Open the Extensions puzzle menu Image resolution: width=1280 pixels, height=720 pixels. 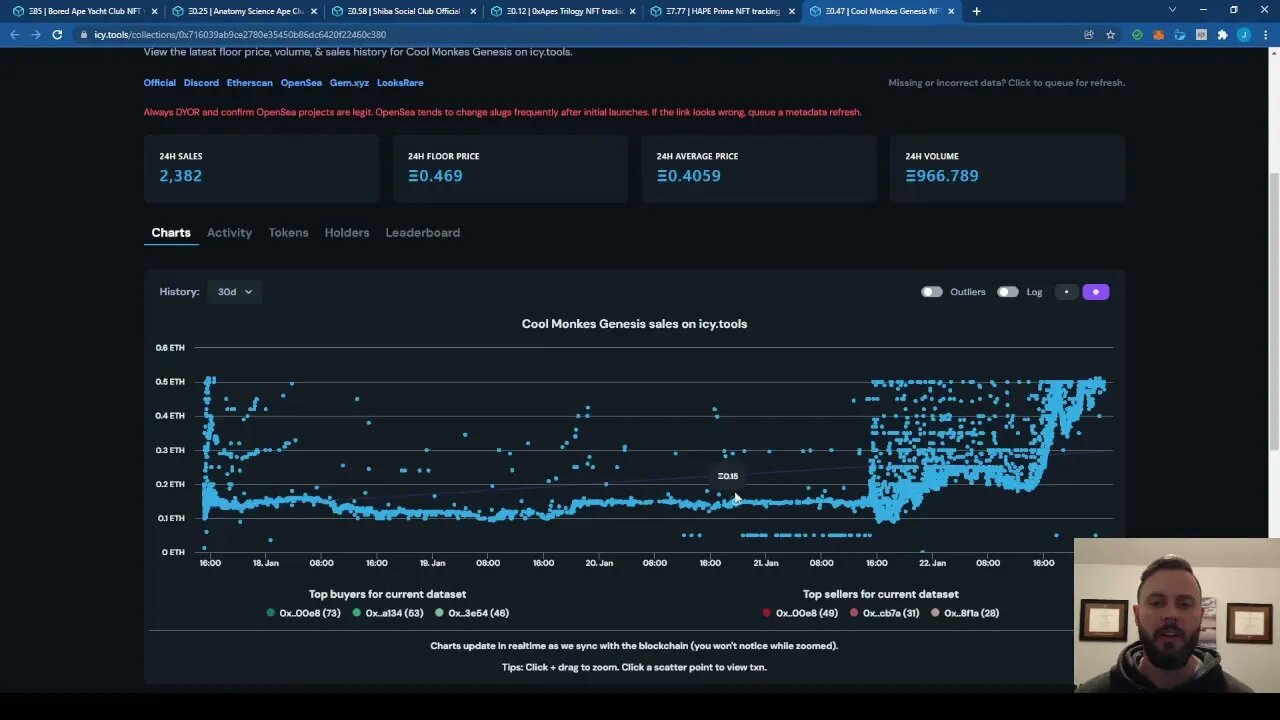click(1222, 35)
